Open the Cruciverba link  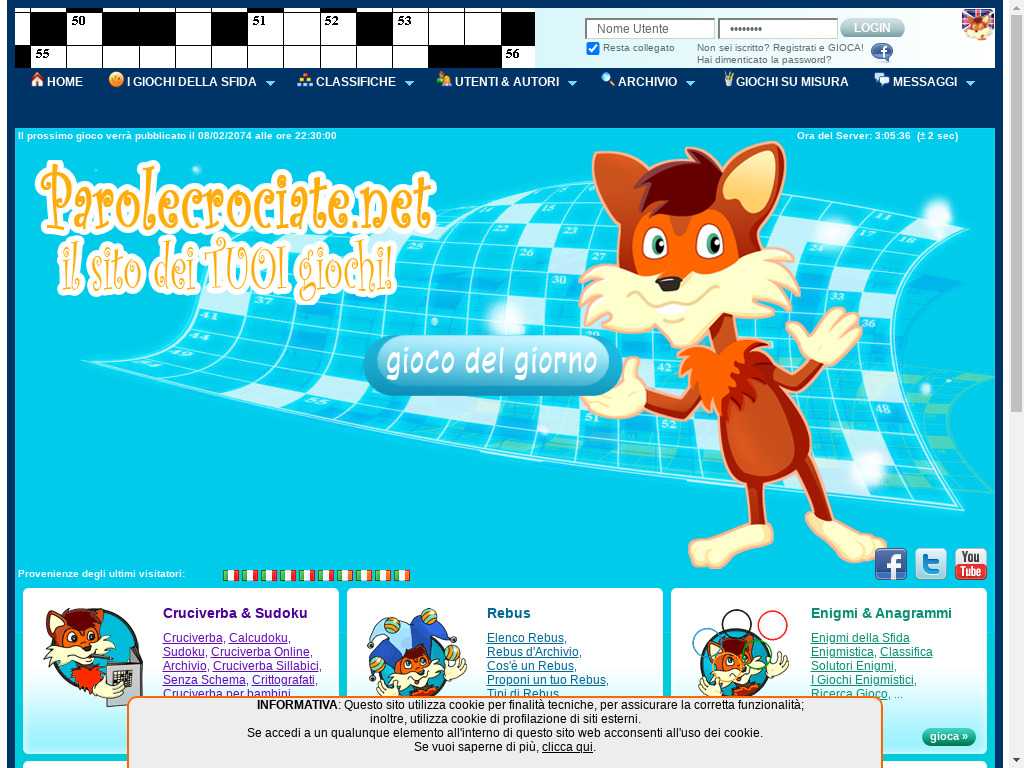pyautogui.click(x=193, y=638)
